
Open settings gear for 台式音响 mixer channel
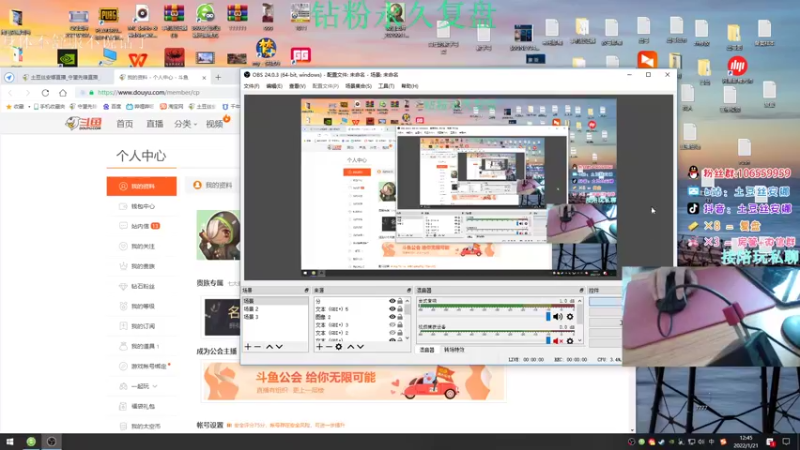tap(570, 317)
